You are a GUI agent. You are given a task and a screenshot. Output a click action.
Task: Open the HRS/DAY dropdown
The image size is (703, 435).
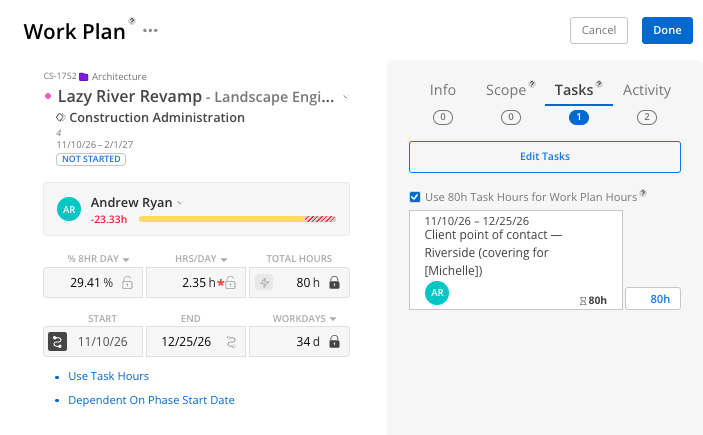pyautogui.click(x=224, y=259)
